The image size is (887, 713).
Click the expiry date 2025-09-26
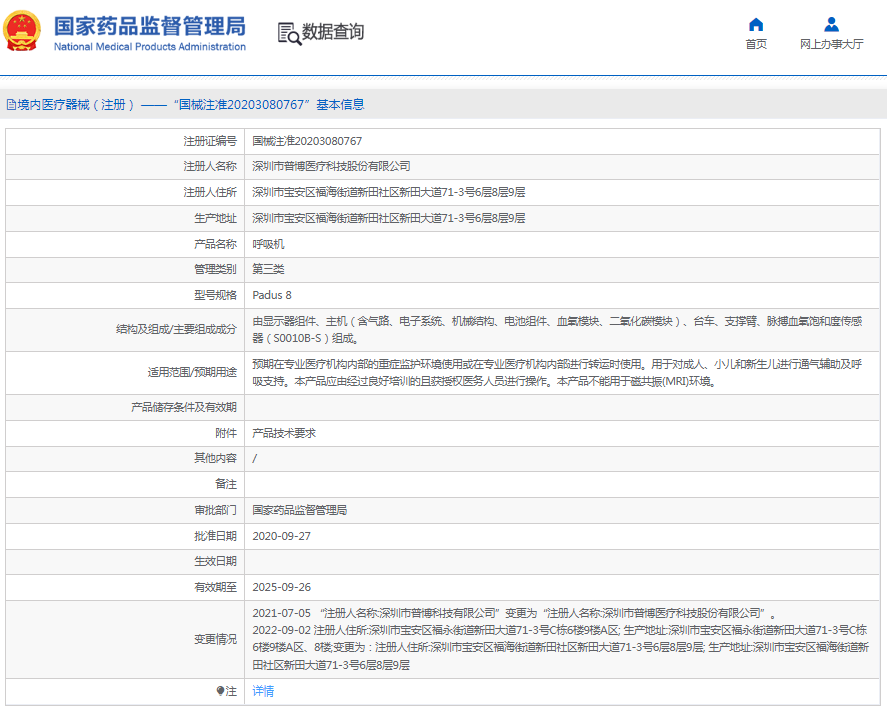(281, 587)
